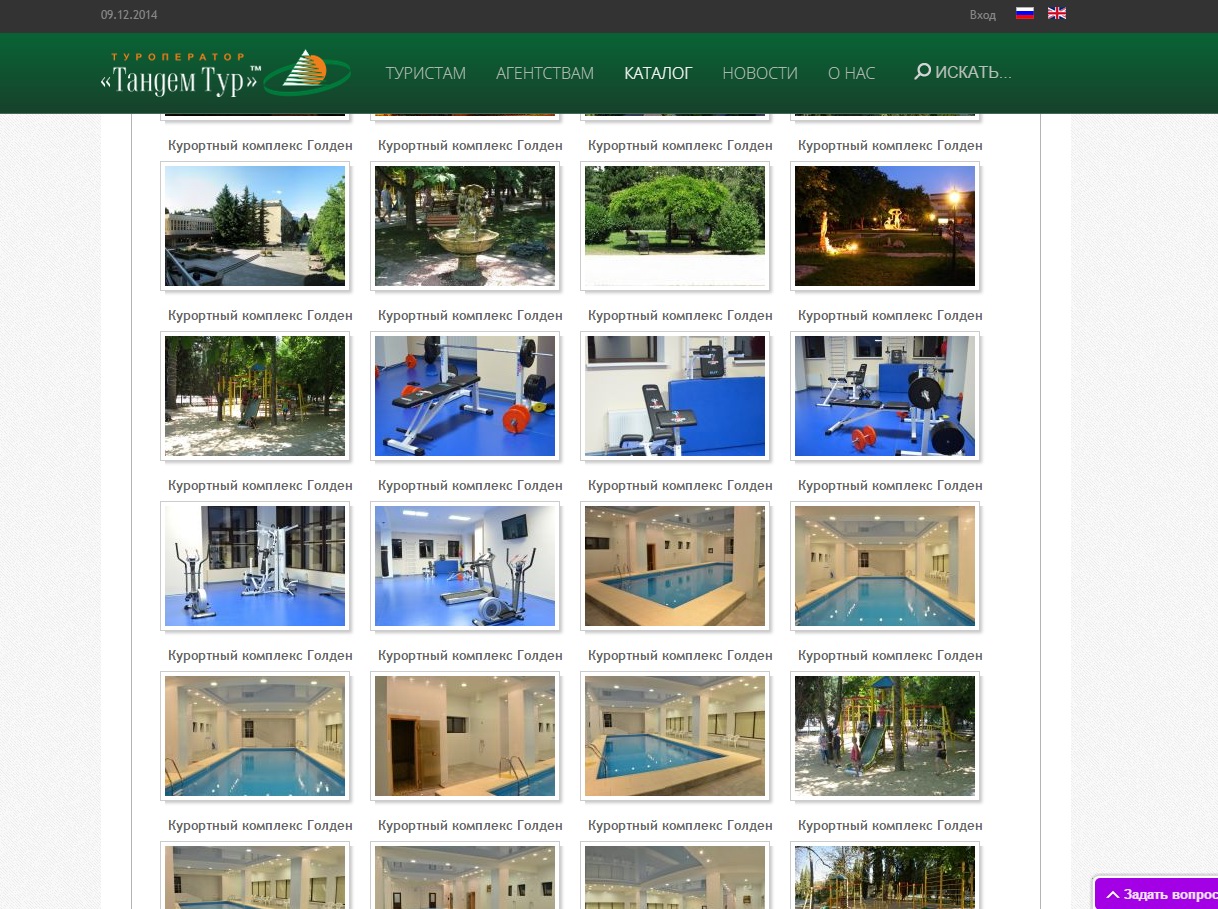Screen dimensions: 1218x909
Task: Open the night illuminated park photo
Action: pyautogui.click(x=885, y=226)
